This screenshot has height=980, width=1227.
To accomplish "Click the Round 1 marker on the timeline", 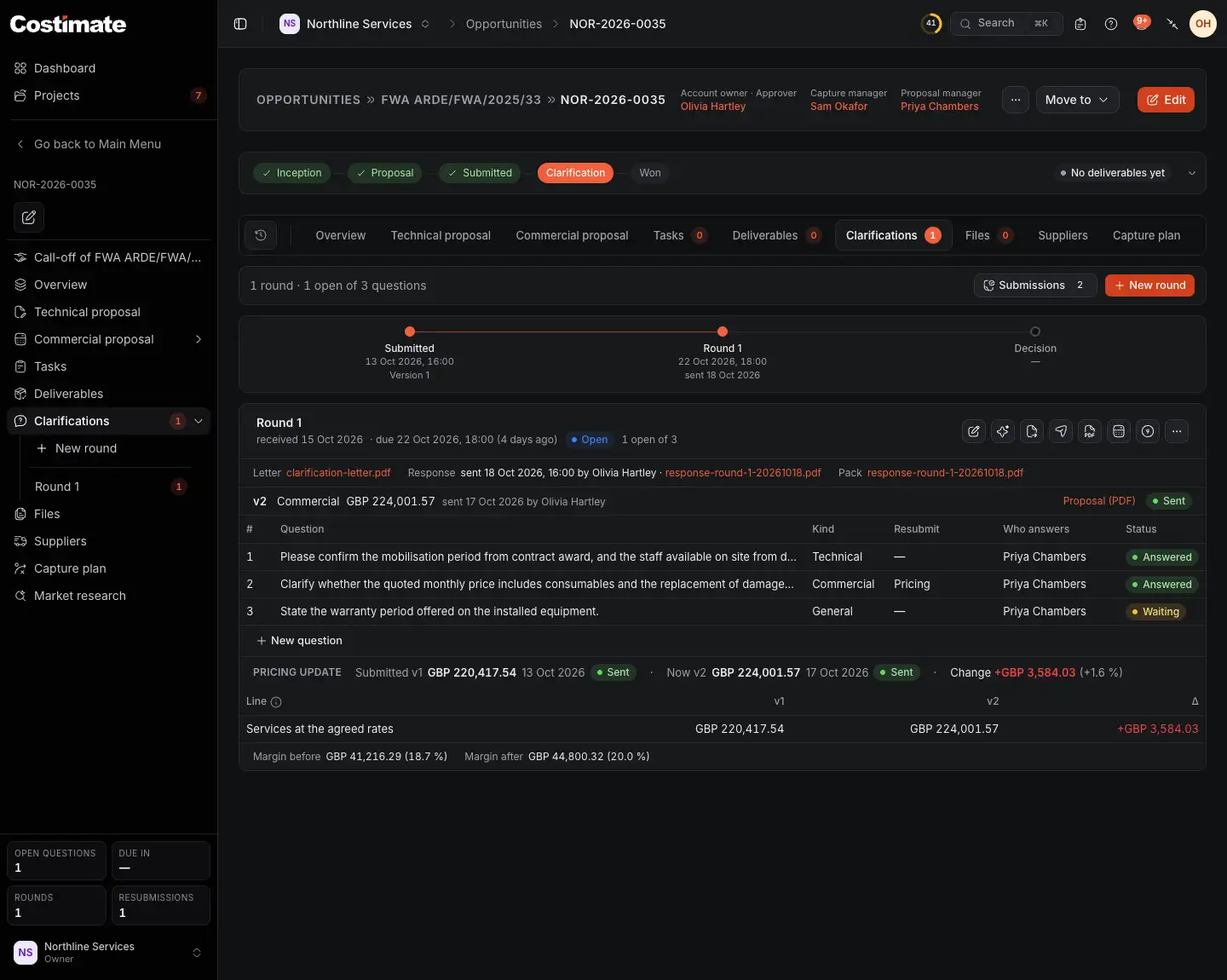I will click(x=723, y=331).
